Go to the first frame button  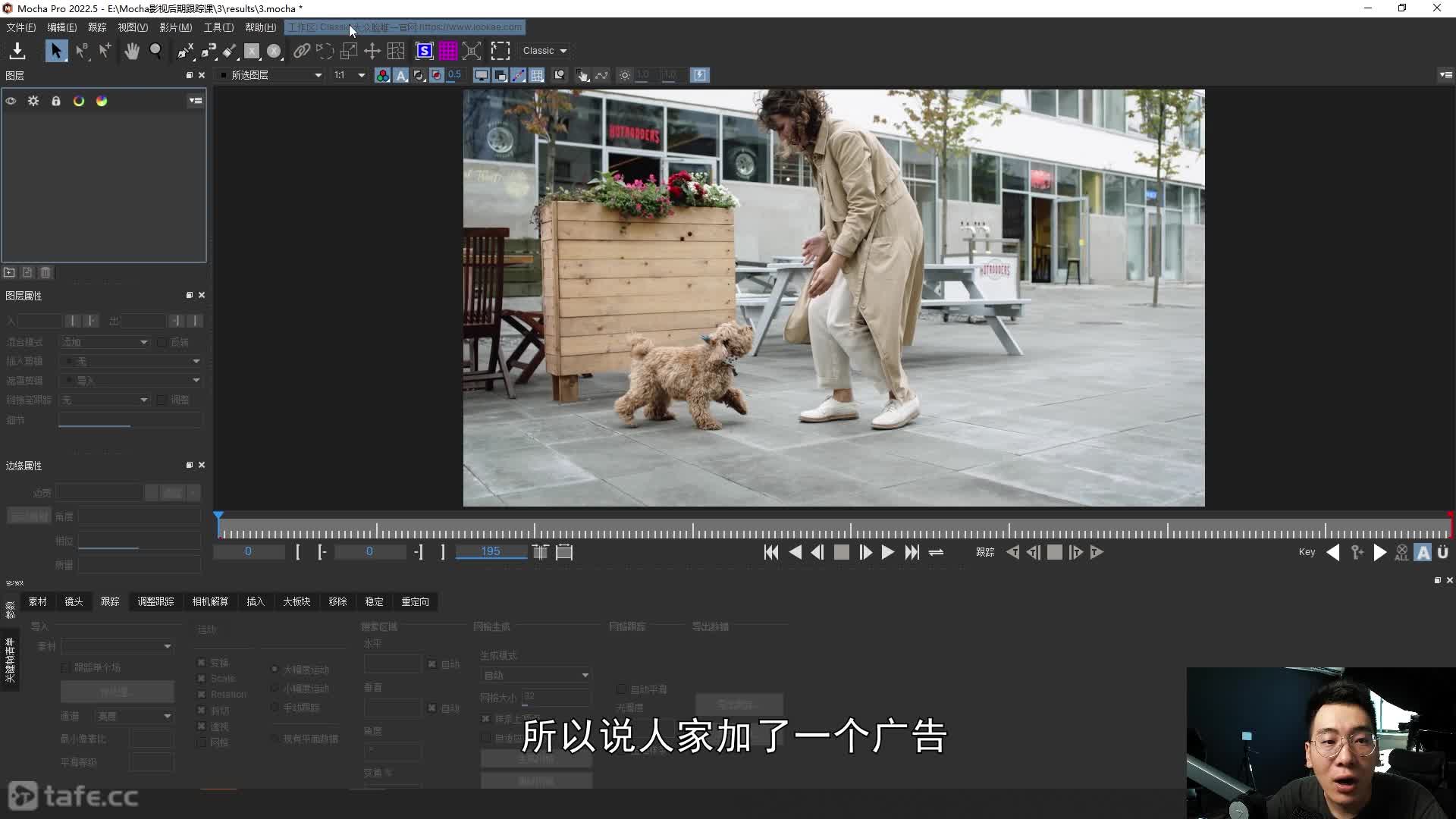coord(771,553)
